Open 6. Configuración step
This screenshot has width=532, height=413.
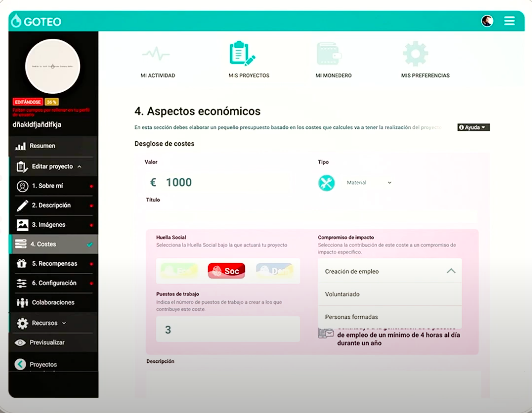click(x=54, y=283)
